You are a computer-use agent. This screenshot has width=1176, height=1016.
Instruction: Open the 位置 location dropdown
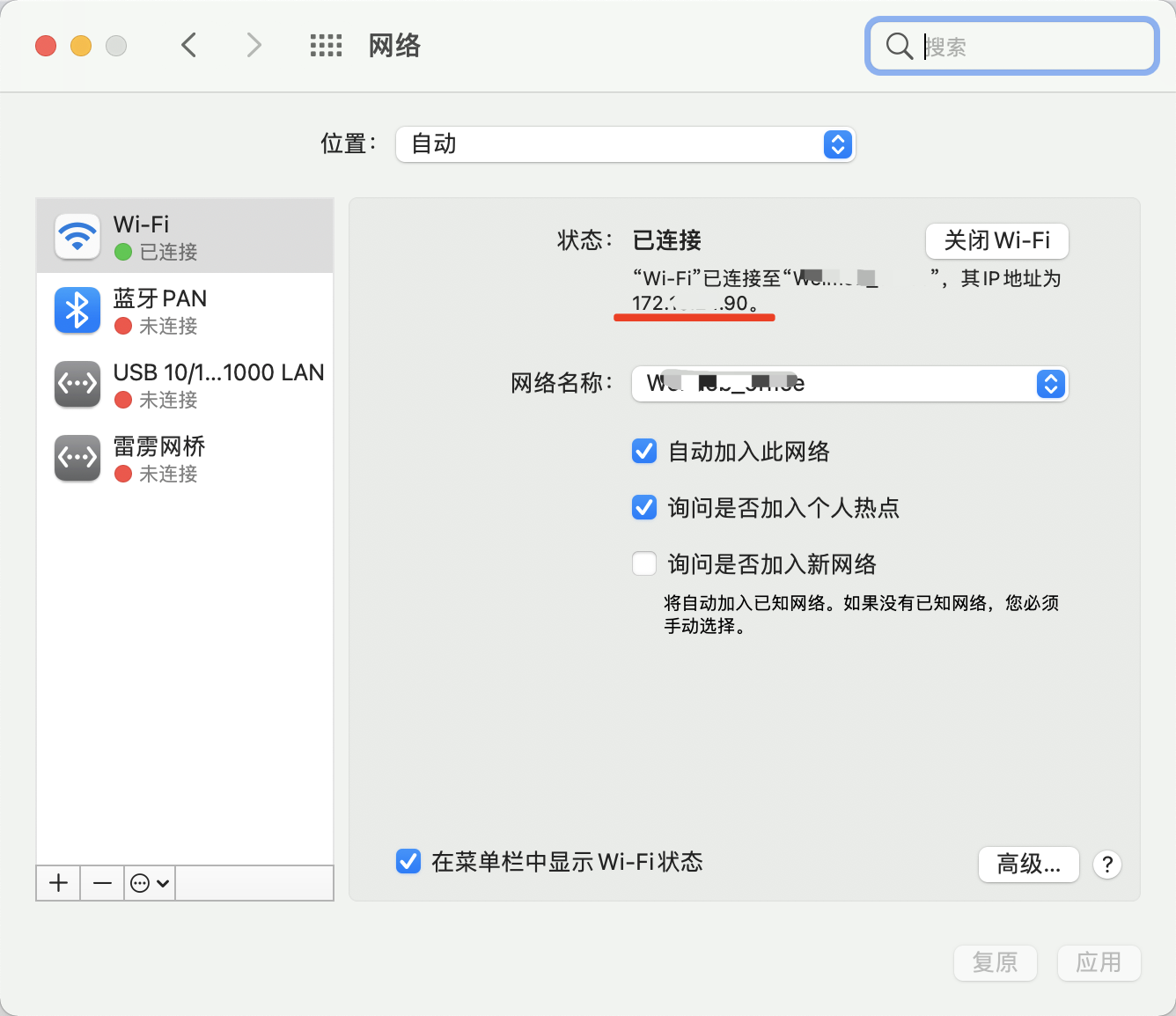(626, 144)
